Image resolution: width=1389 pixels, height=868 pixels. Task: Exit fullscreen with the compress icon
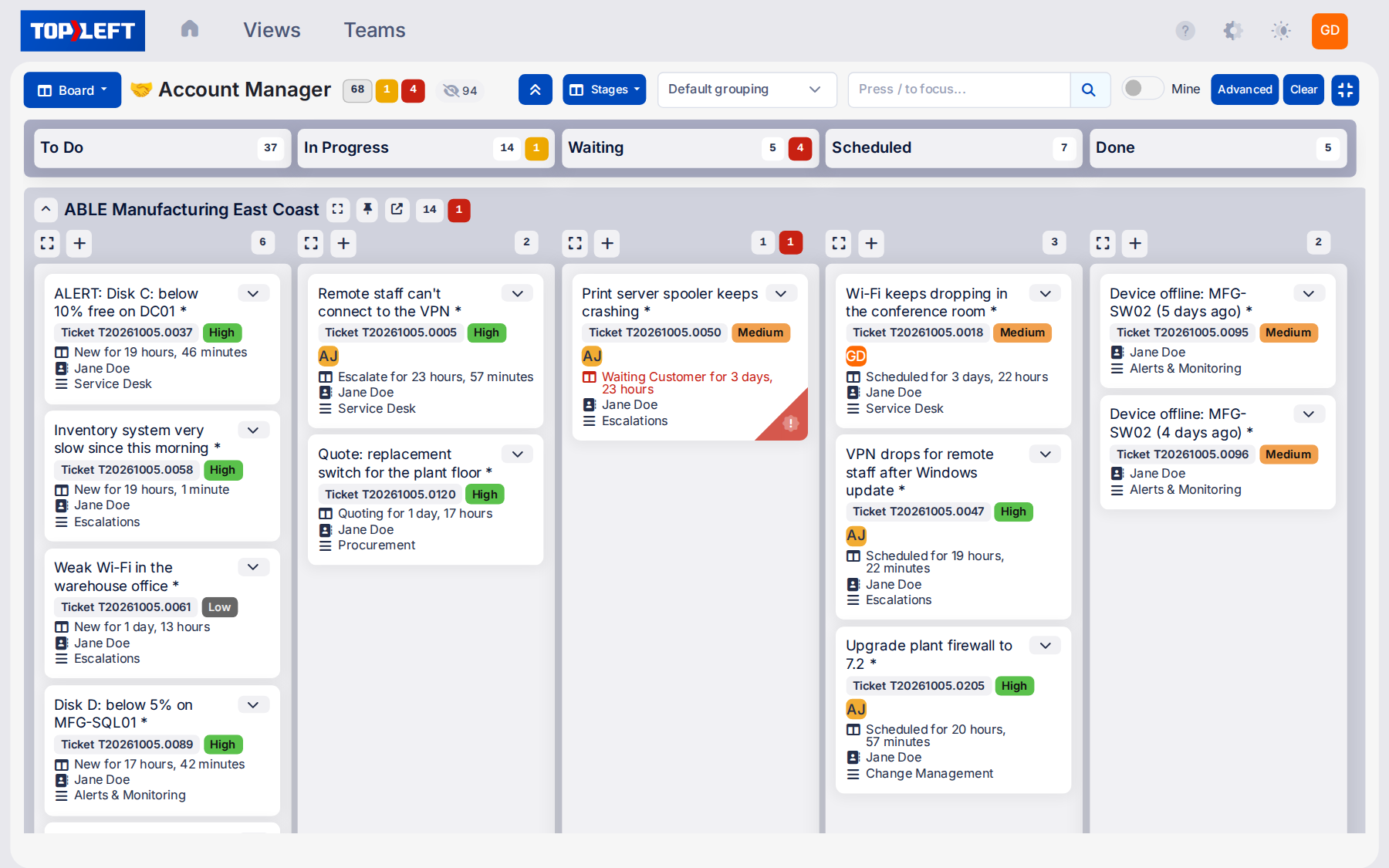pyautogui.click(x=1345, y=90)
